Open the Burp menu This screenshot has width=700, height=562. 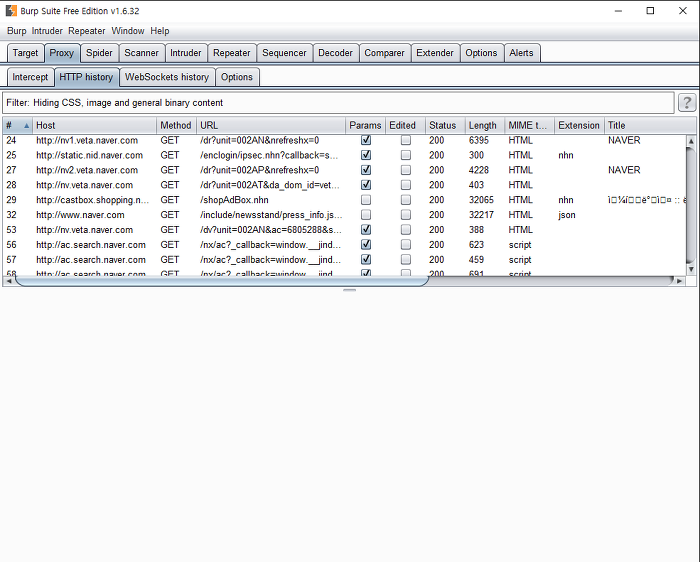(17, 31)
